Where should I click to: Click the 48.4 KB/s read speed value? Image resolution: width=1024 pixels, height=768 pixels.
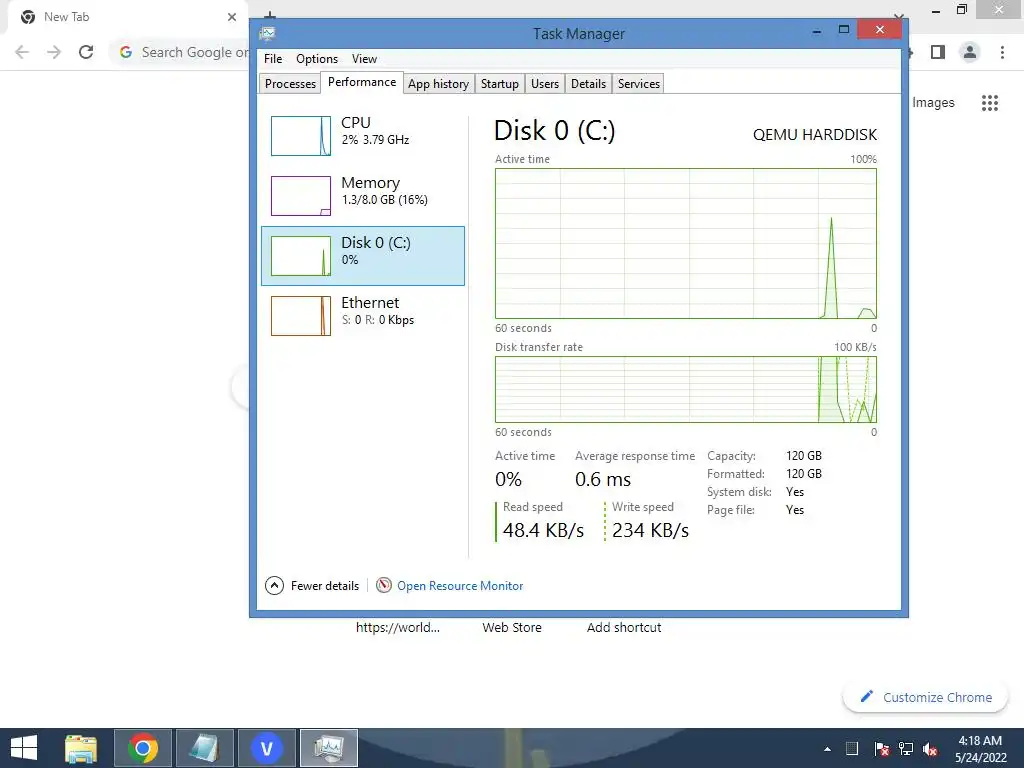coord(543,530)
